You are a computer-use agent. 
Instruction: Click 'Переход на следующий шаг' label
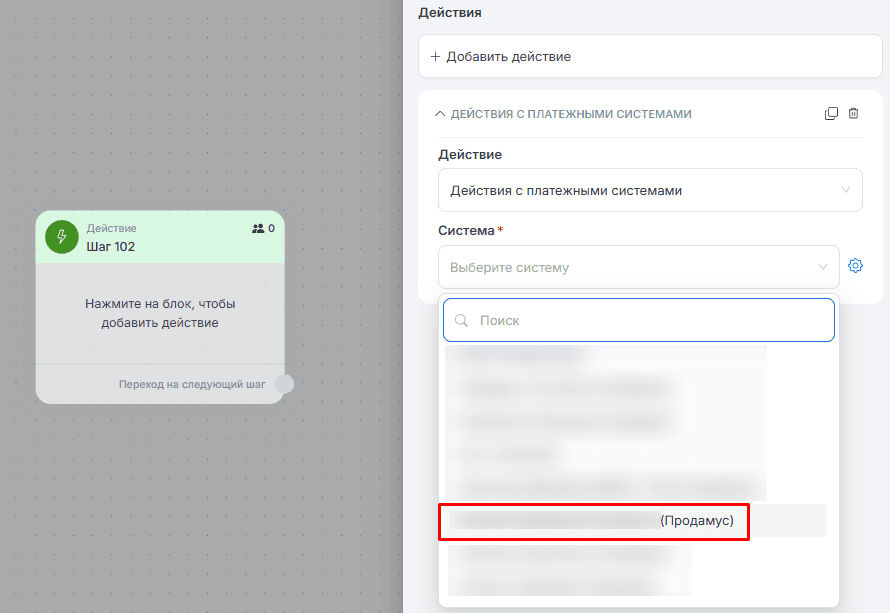(x=192, y=384)
